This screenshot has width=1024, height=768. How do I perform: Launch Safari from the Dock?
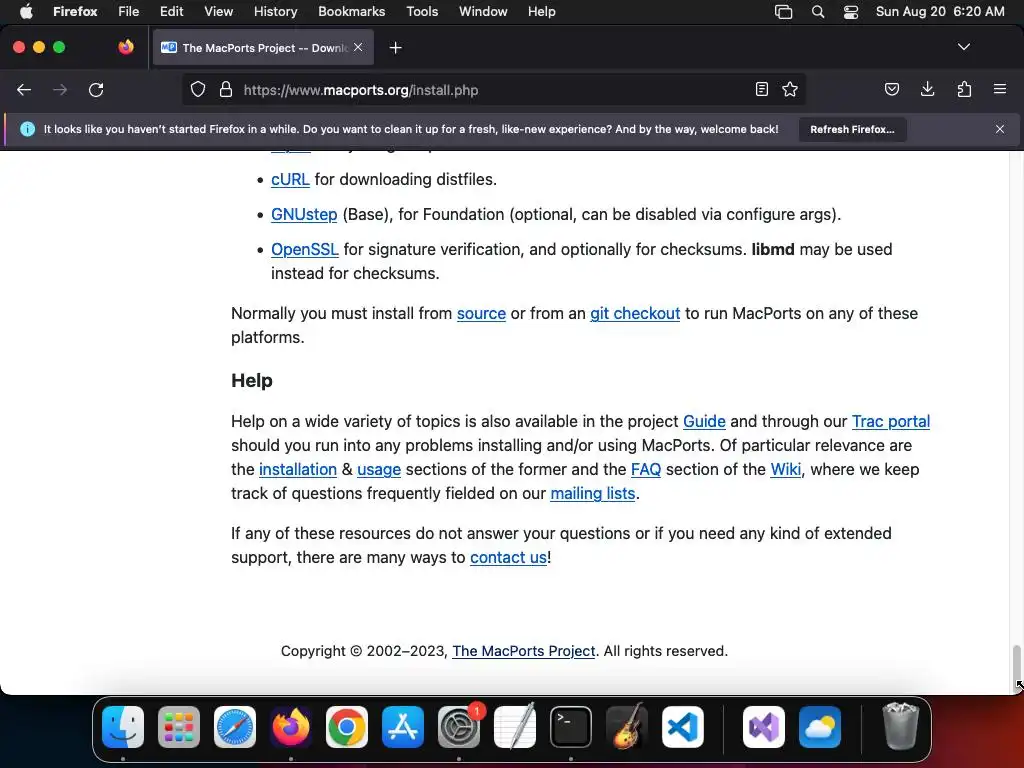pos(235,727)
